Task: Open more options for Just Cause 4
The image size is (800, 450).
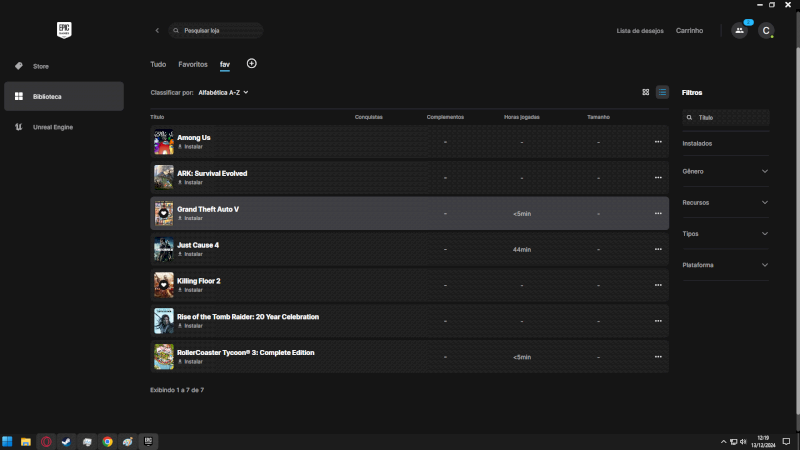Action: click(658, 249)
